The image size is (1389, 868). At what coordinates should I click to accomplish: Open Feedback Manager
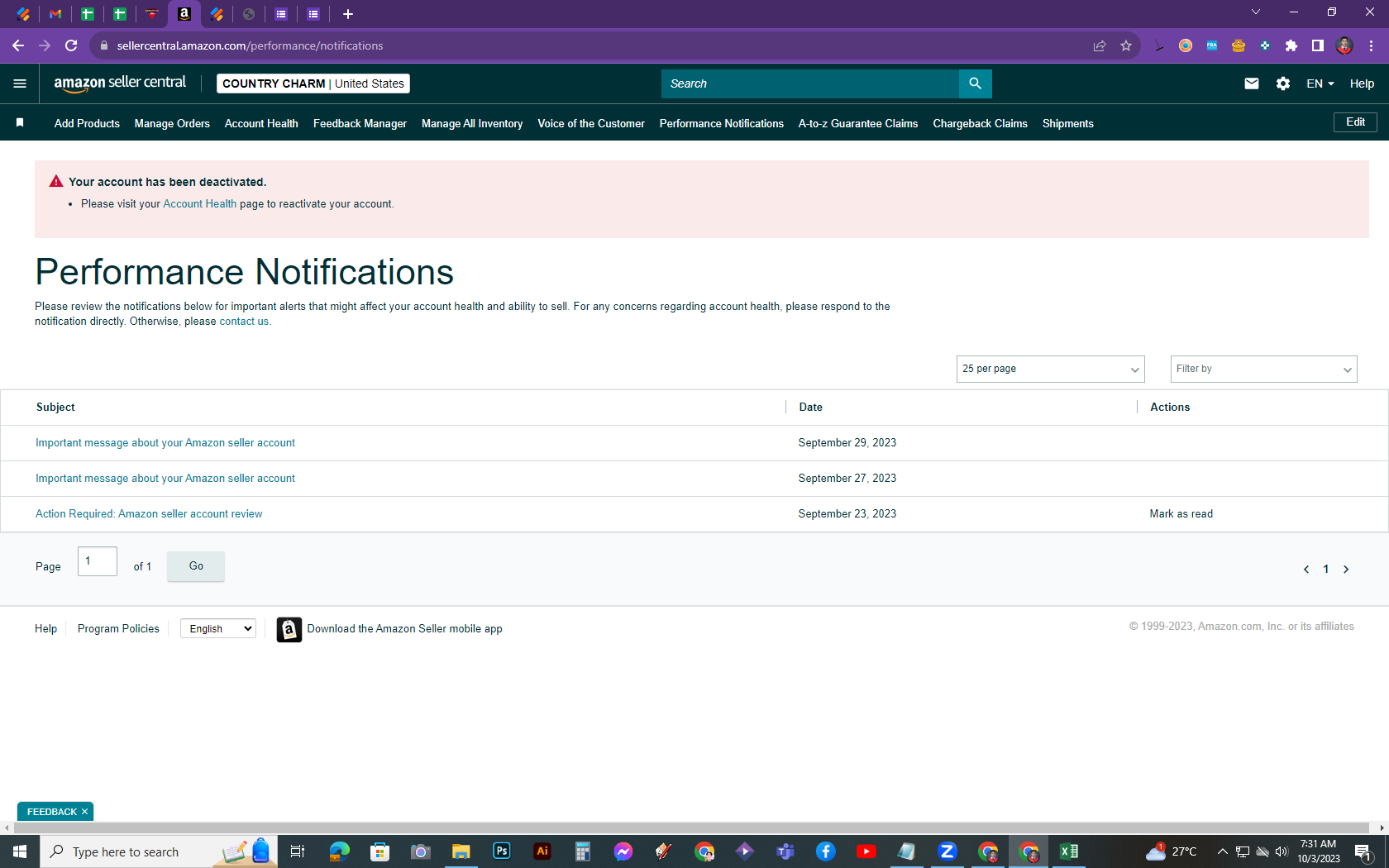point(360,123)
